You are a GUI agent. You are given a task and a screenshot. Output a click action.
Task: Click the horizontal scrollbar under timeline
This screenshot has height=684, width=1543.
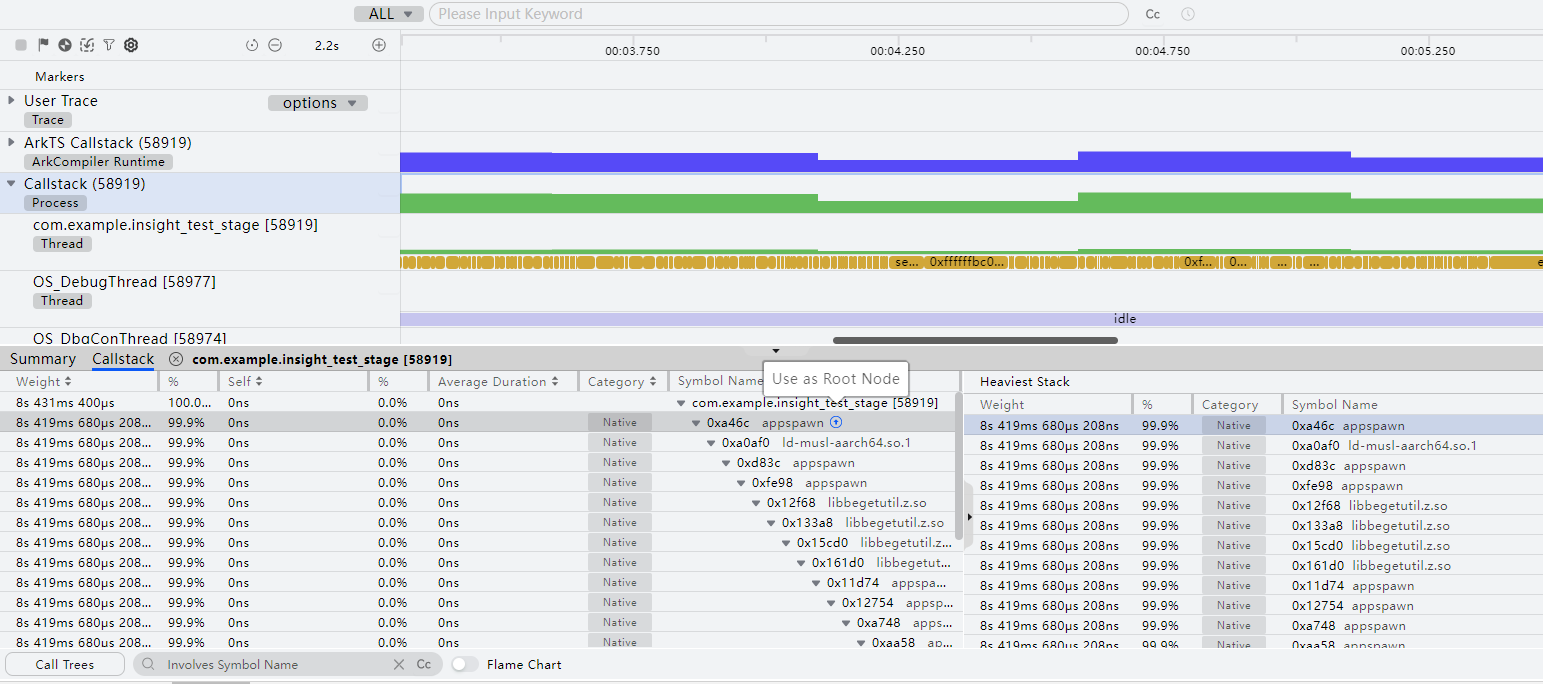point(975,340)
